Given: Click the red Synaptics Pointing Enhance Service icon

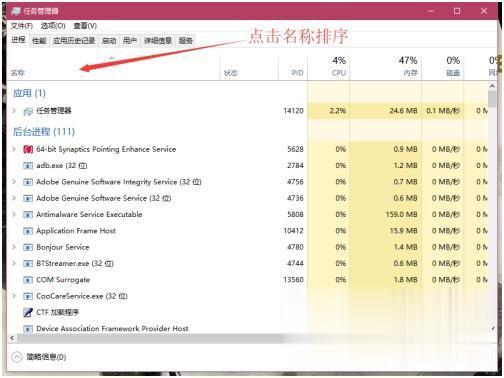Looking at the screenshot, I should (x=28, y=149).
